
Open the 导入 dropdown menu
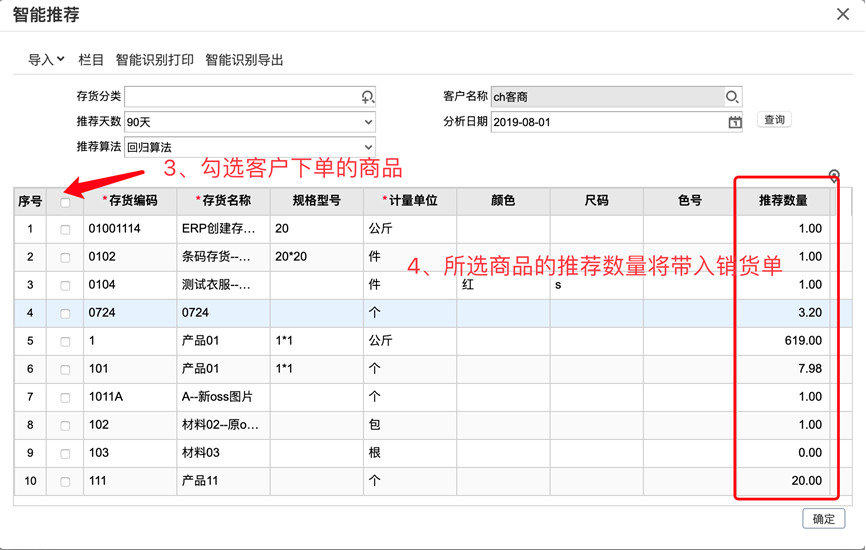46,60
